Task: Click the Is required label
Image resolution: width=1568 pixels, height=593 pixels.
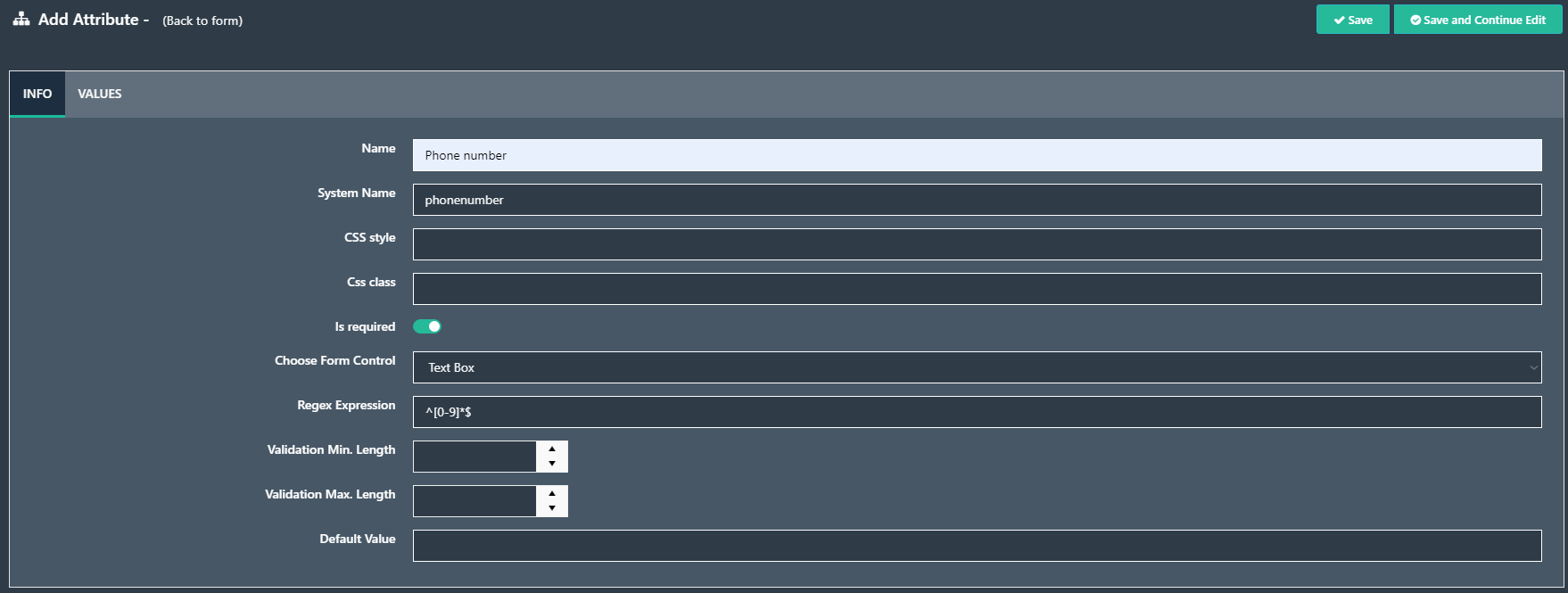Action: pyautogui.click(x=365, y=326)
